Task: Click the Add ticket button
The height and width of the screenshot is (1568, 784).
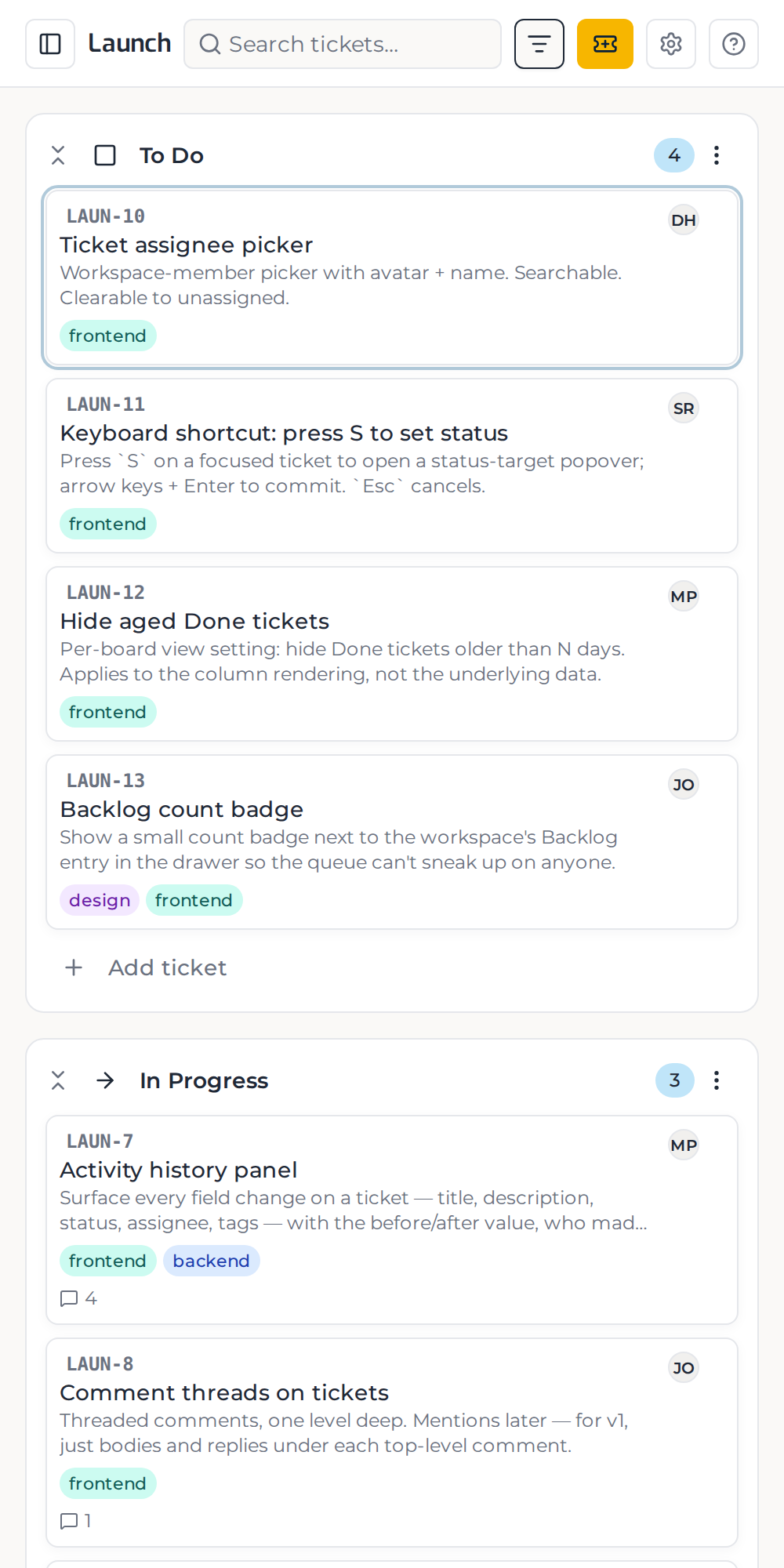Action: pos(146,967)
